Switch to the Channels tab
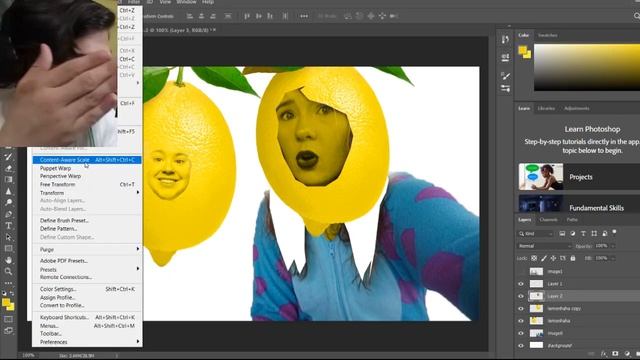Image resolution: width=640 pixels, height=360 pixels. (548, 220)
